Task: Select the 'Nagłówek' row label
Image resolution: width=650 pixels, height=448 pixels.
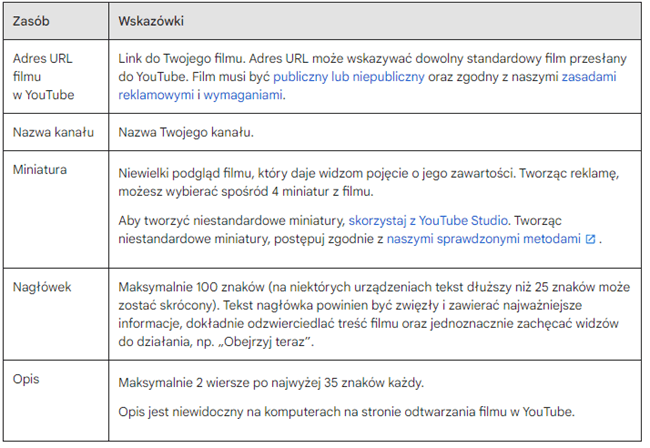Action: pyautogui.click(x=41, y=285)
